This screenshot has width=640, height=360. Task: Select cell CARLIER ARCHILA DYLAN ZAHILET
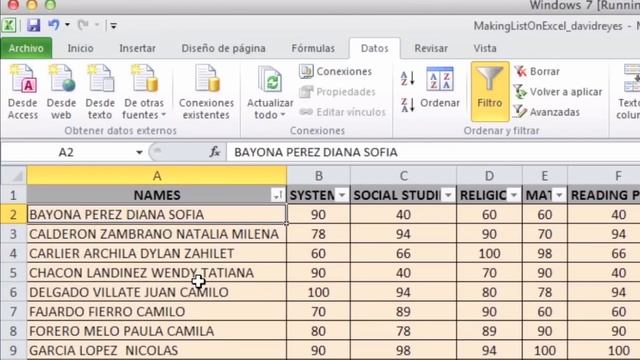157,253
